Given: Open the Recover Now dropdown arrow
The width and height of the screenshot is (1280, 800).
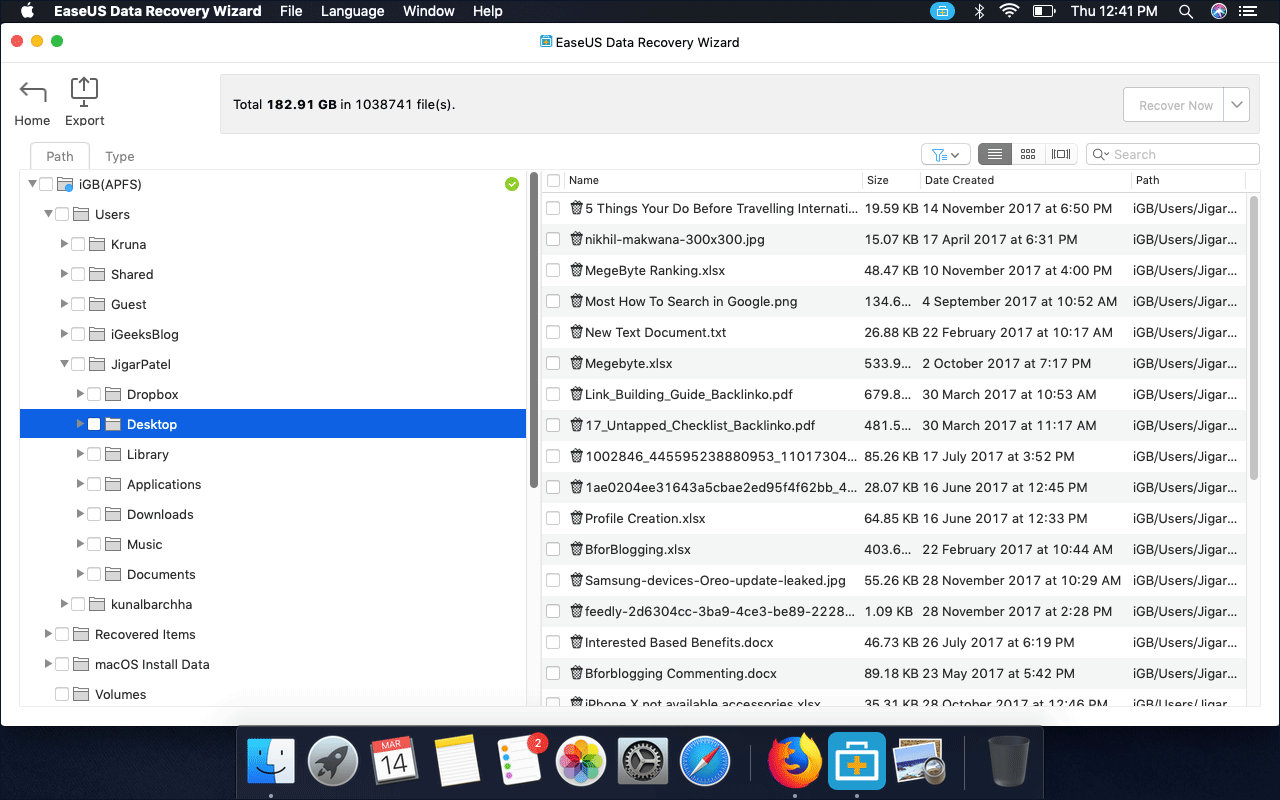Looking at the screenshot, I should point(1237,105).
